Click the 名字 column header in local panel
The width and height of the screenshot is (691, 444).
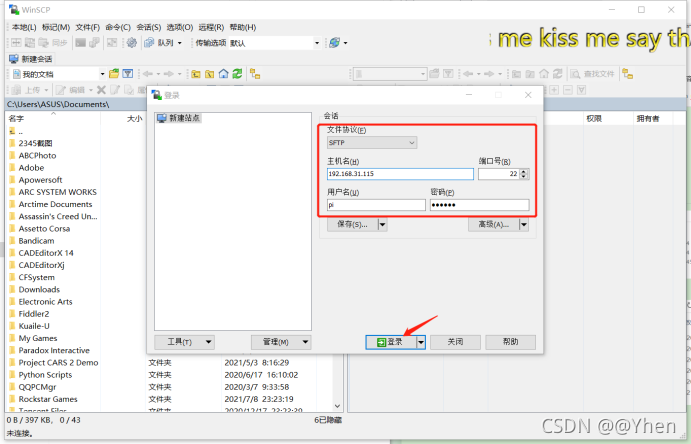pos(53,118)
